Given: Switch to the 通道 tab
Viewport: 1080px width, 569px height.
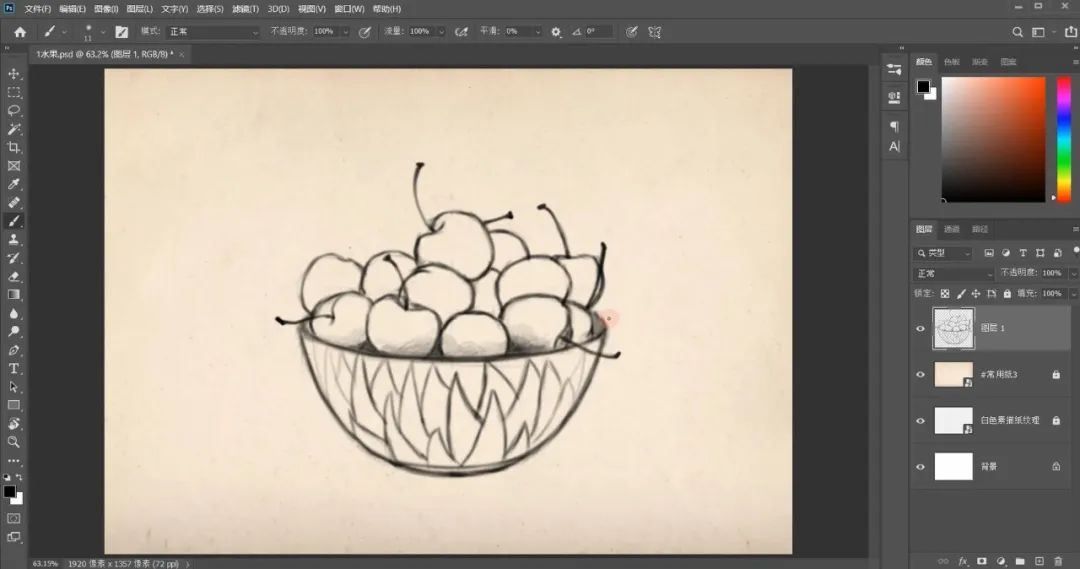Looking at the screenshot, I should (952, 229).
